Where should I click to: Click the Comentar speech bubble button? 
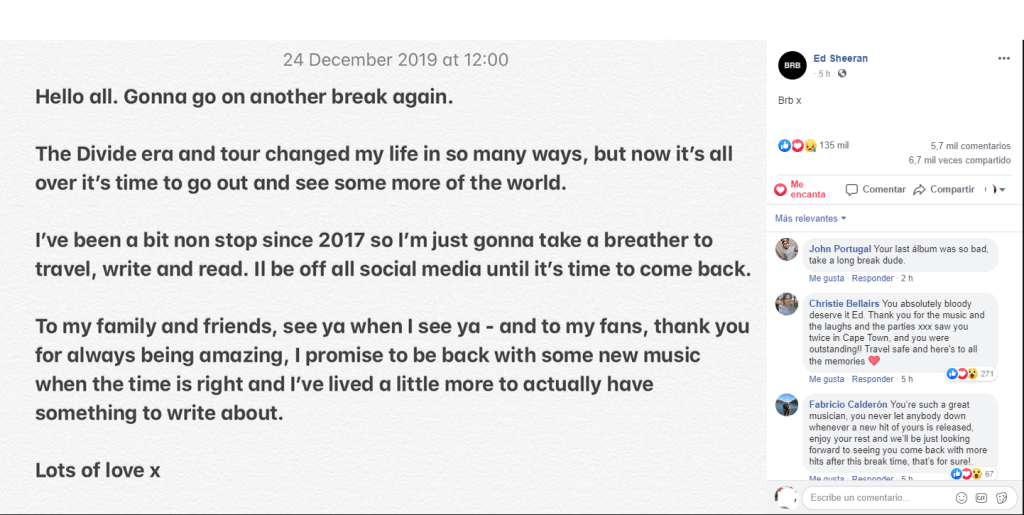[875, 189]
